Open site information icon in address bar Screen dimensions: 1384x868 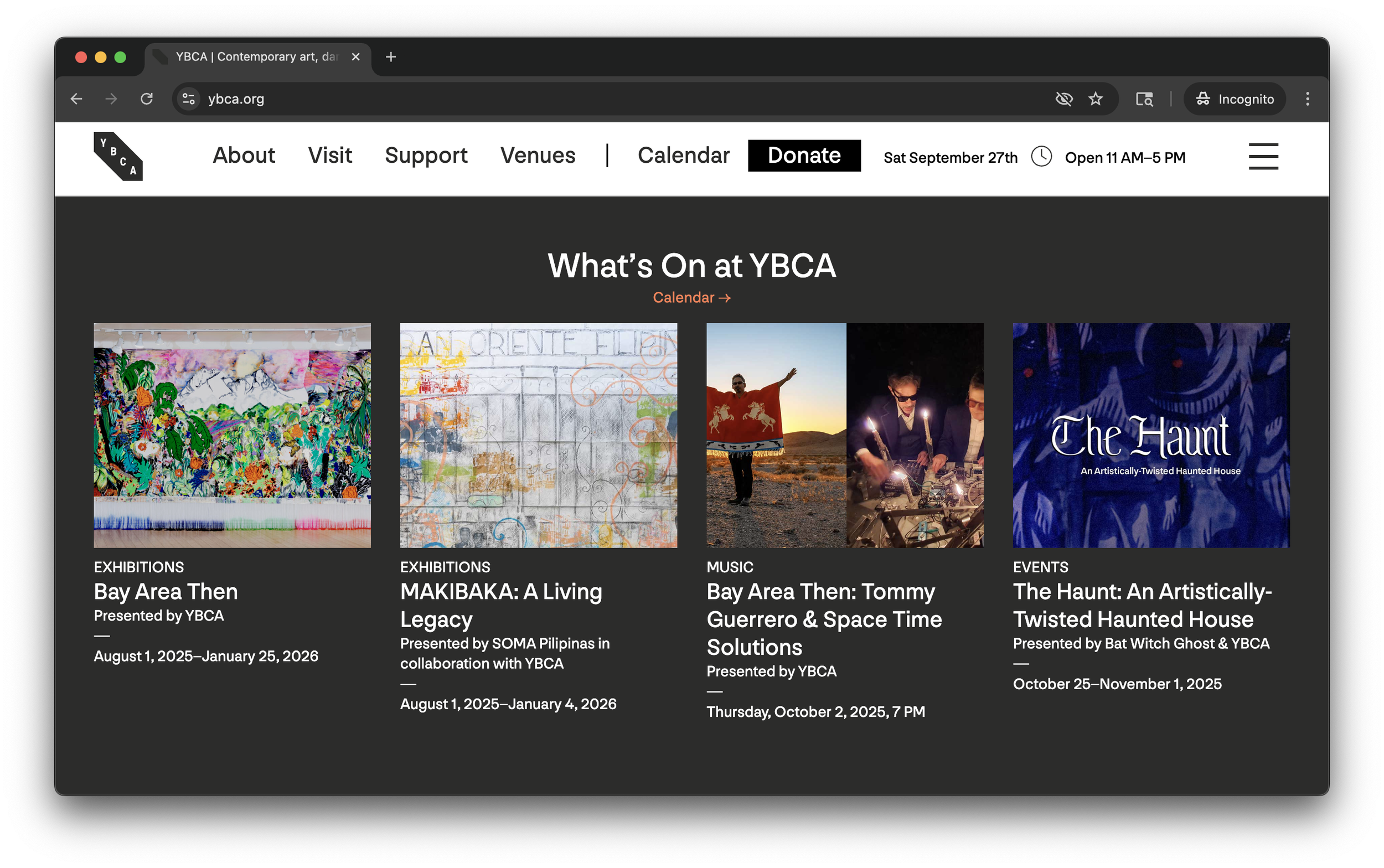pyautogui.click(x=189, y=99)
